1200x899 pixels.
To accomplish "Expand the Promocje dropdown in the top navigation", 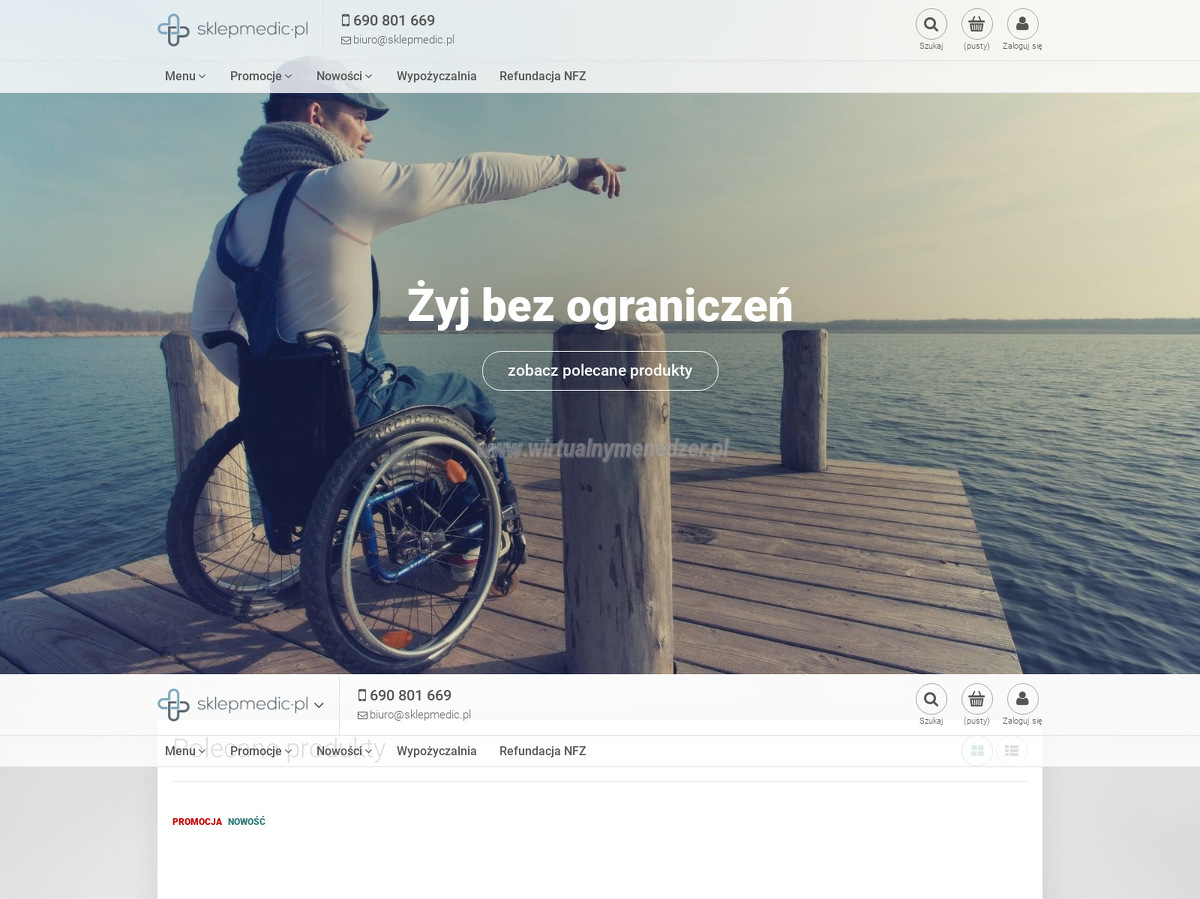I will pos(261,76).
